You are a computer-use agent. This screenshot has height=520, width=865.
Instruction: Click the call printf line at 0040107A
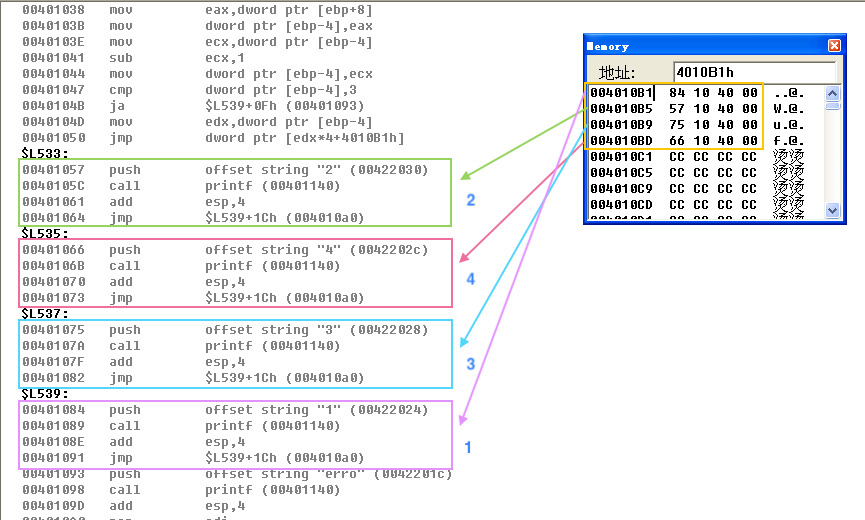181,346
